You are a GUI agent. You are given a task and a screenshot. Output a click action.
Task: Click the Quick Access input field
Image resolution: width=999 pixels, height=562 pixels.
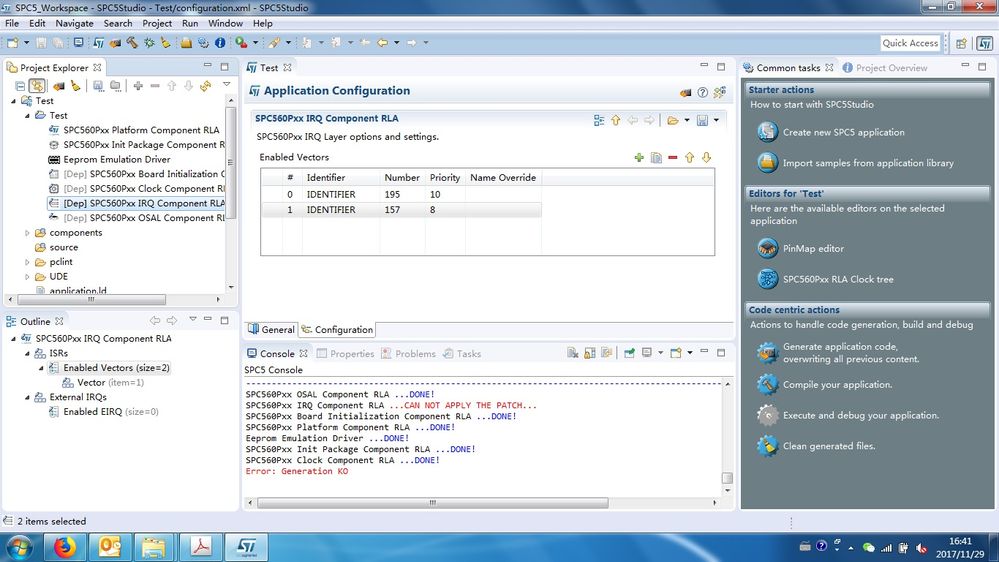910,43
